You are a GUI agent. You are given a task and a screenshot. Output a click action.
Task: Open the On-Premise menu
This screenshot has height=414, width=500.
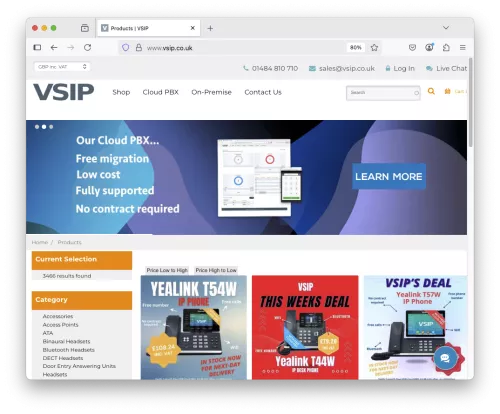[211, 92]
